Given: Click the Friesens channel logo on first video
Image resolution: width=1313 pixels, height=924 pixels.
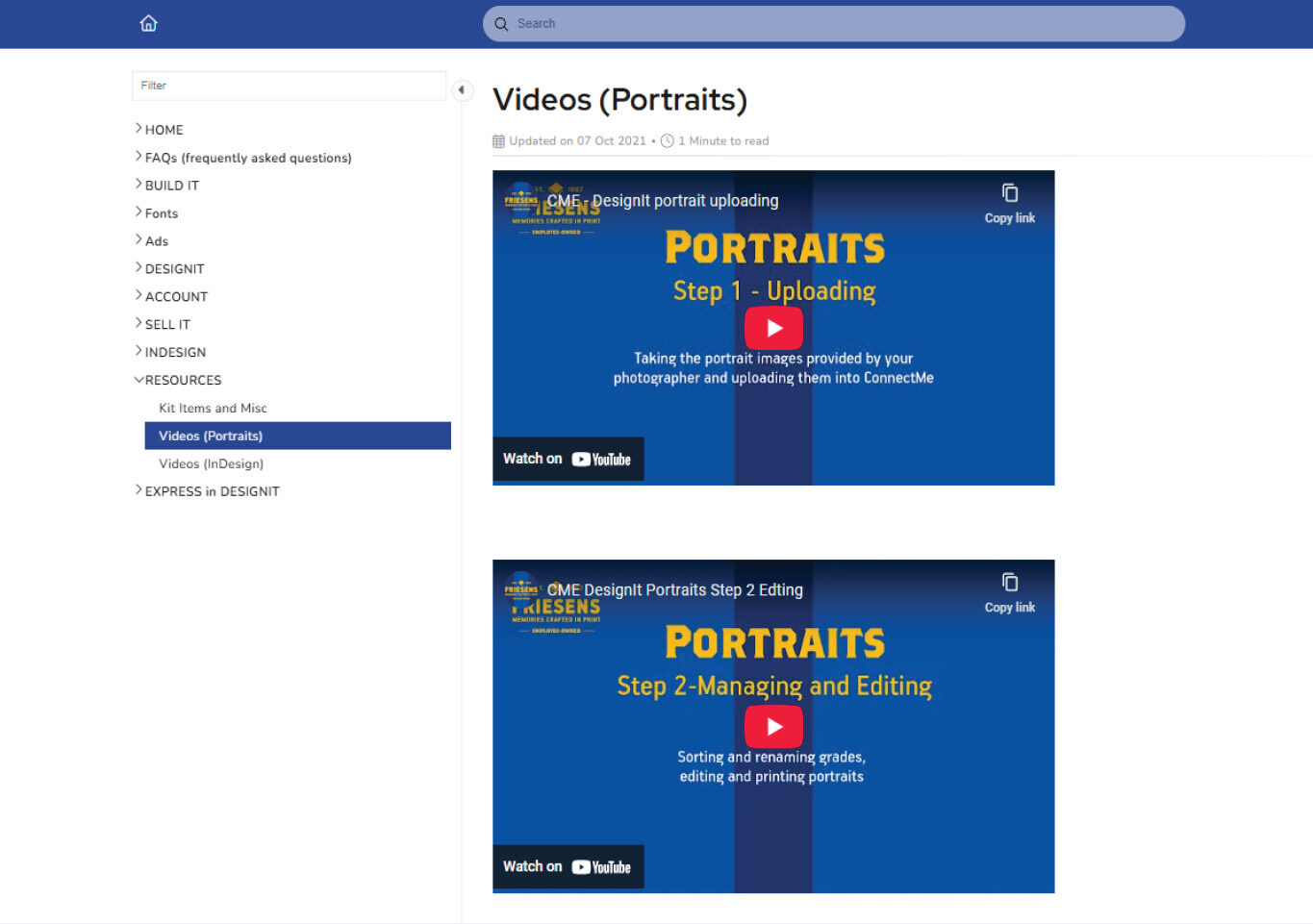Looking at the screenshot, I should (521, 199).
